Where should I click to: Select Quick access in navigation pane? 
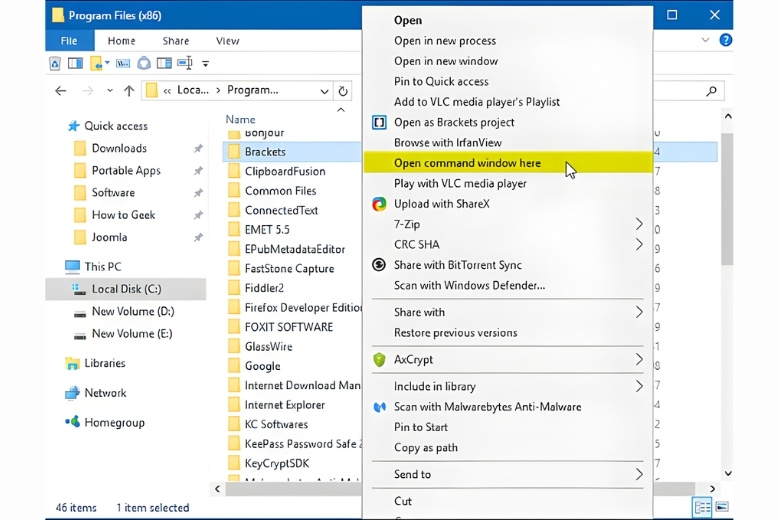point(108,126)
